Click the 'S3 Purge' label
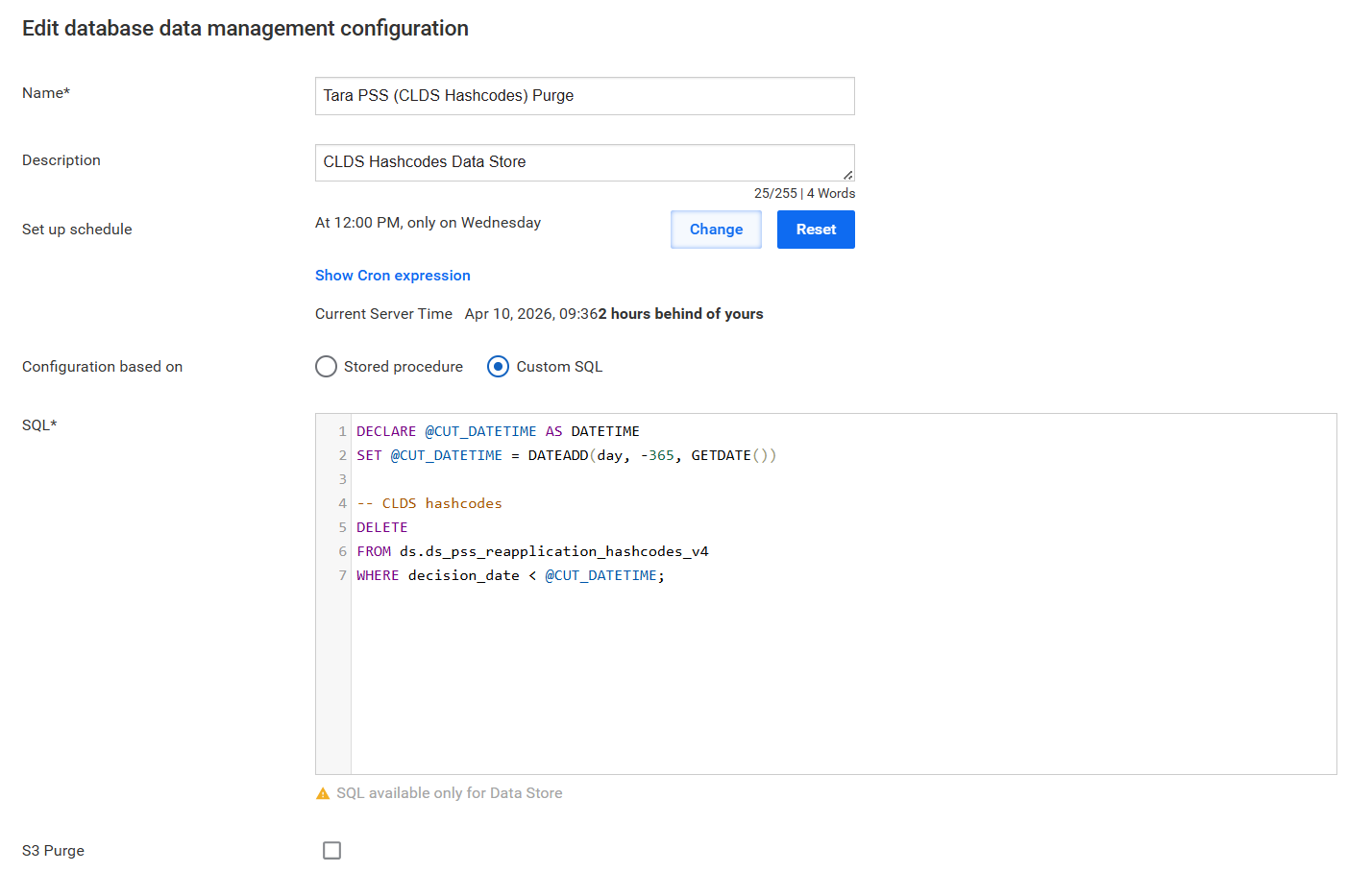 click(x=53, y=851)
